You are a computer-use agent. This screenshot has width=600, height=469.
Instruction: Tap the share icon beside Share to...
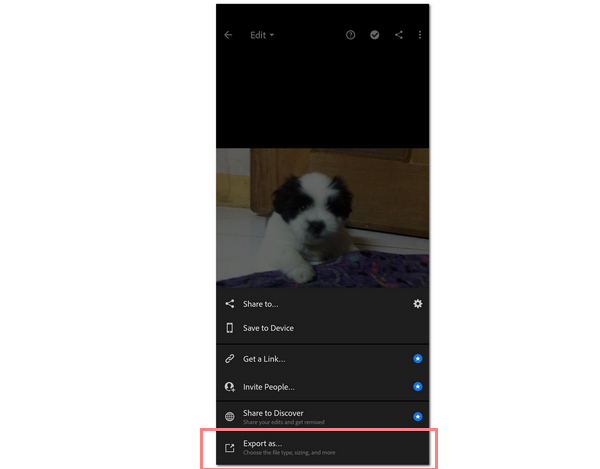tap(230, 304)
